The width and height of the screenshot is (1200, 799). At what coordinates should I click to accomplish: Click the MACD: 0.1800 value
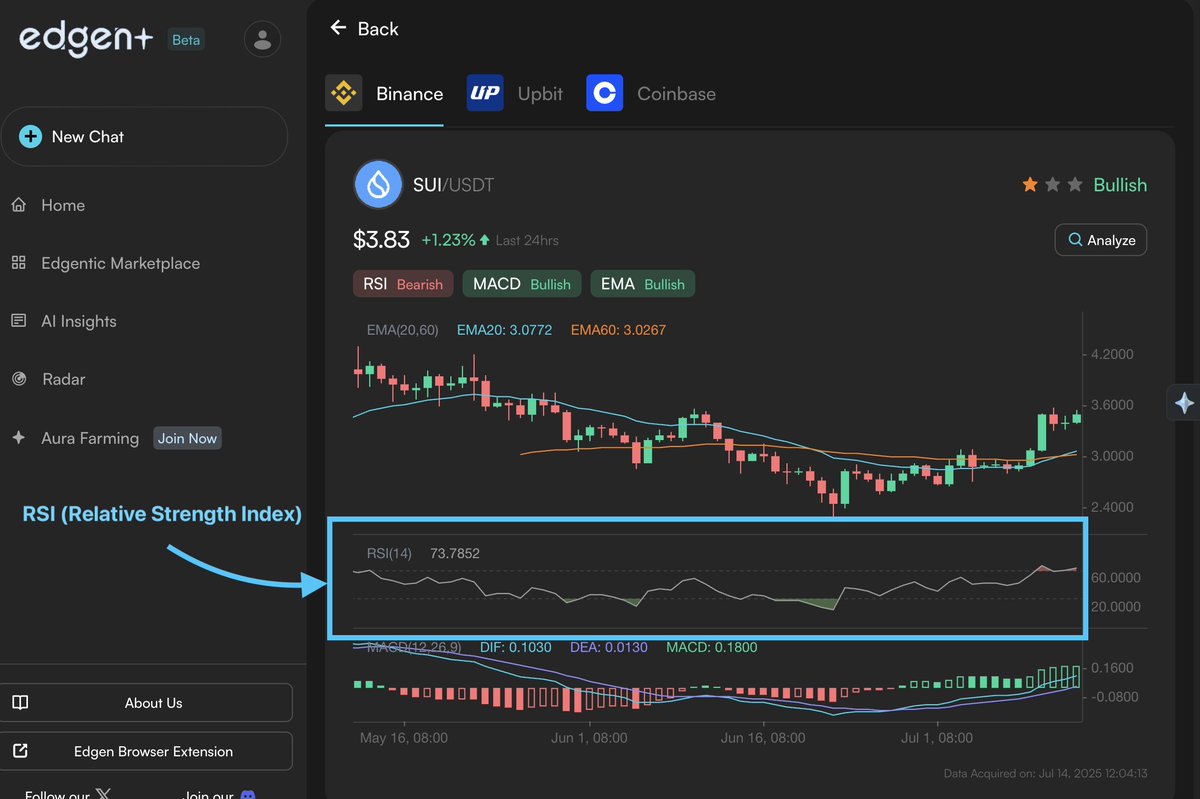[712, 647]
